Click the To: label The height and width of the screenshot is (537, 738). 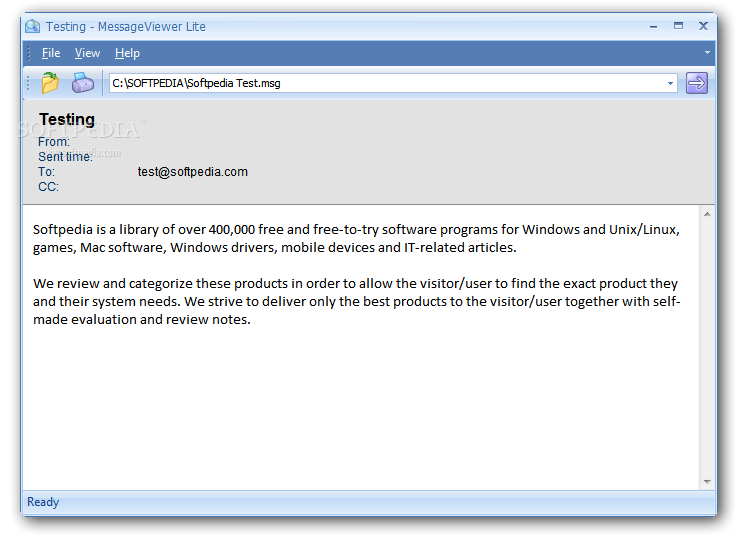point(46,172)
